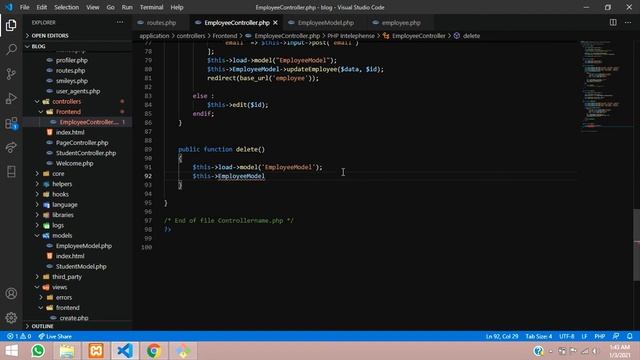
Task: Open XAMPP from the taskbar
Action: point(96,351)
